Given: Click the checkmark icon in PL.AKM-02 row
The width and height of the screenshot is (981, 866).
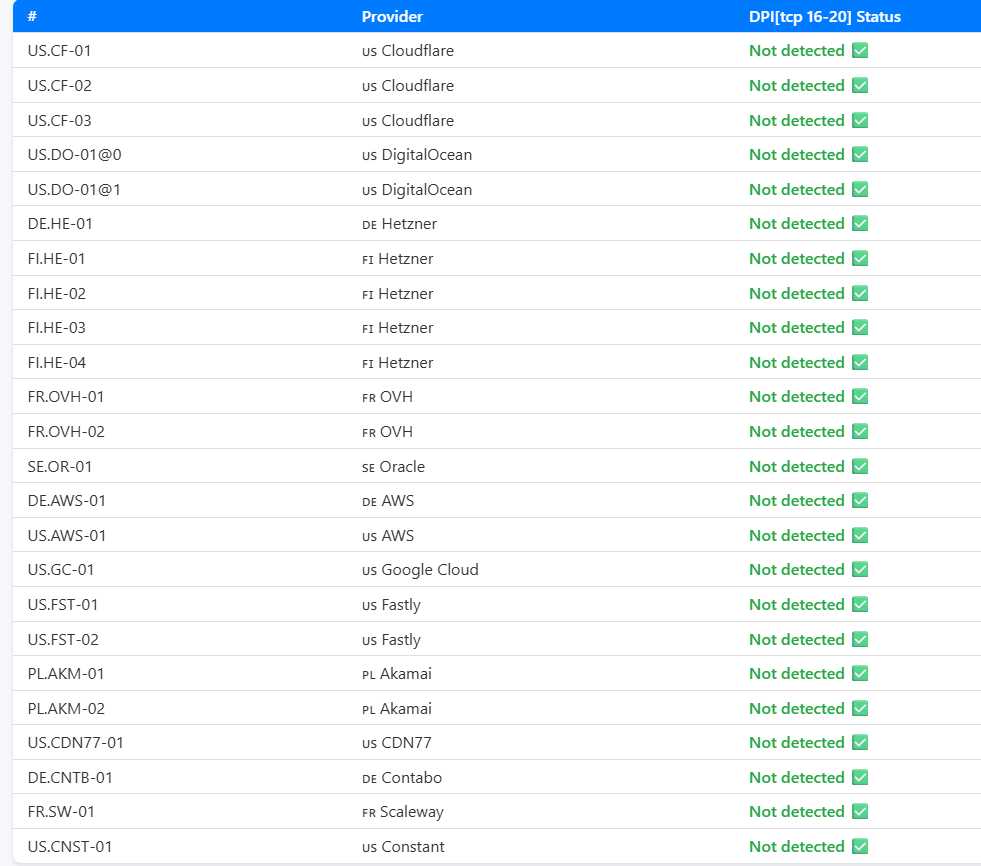Looking at the screenshot, I should tap(860, 708).
